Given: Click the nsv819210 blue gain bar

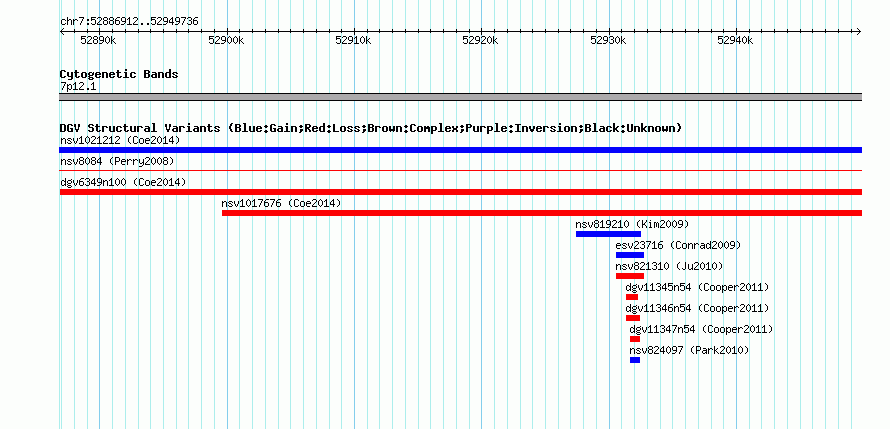Looking at the screenshot, I should 608,234.
